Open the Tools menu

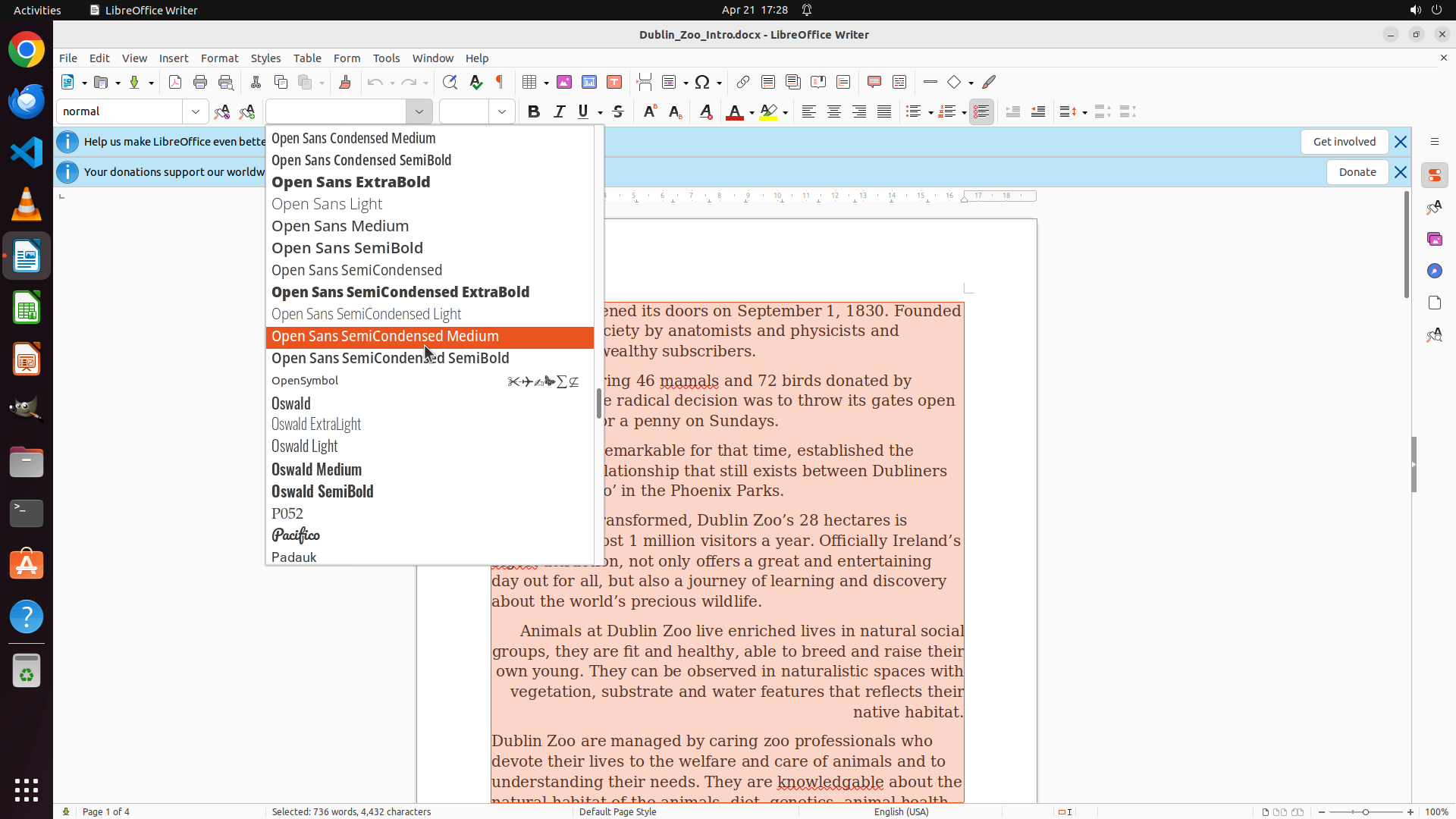point(386,58)
